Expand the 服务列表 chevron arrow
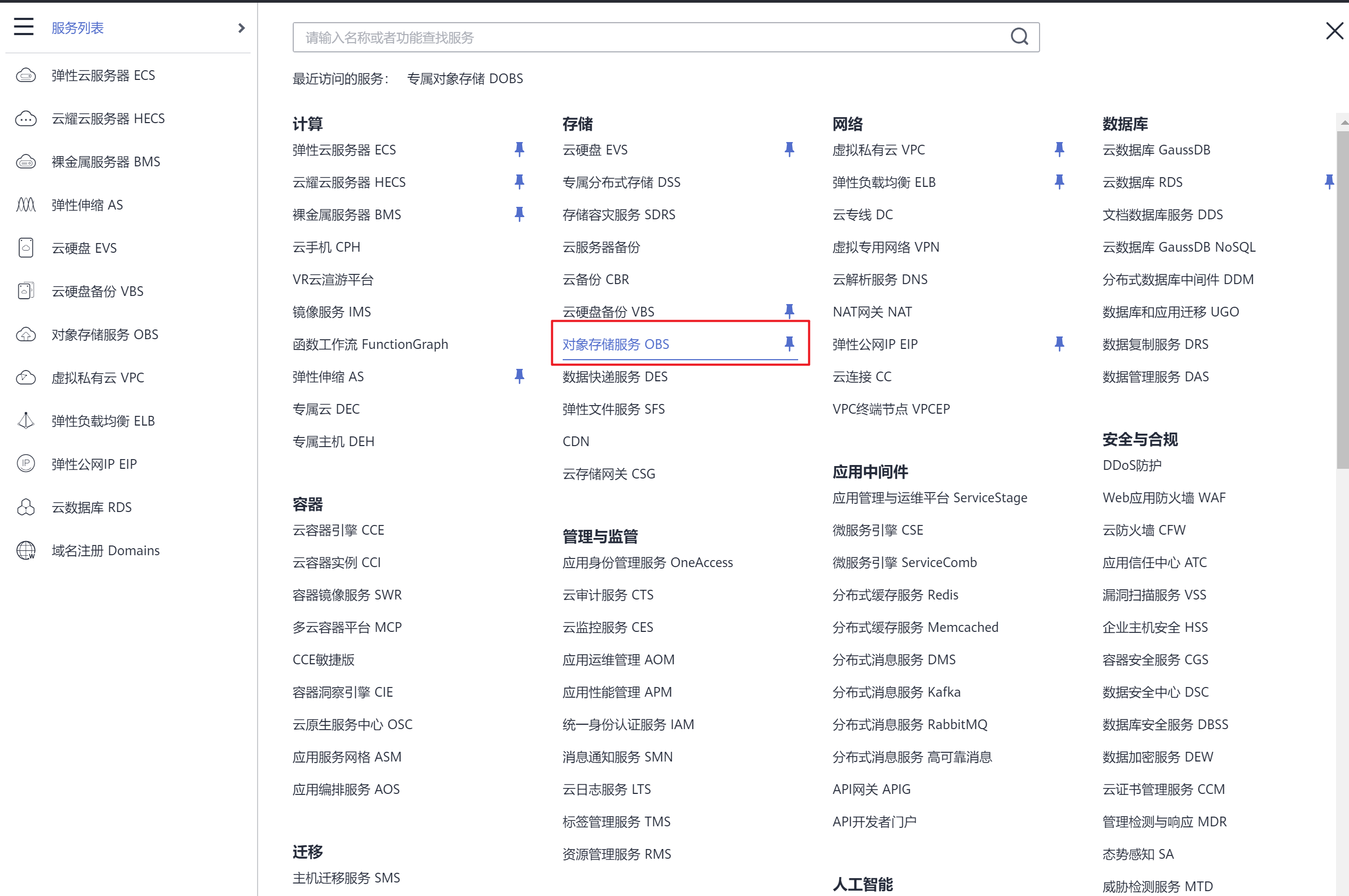This screenshot has width=1349, height=896. [241, 28]
